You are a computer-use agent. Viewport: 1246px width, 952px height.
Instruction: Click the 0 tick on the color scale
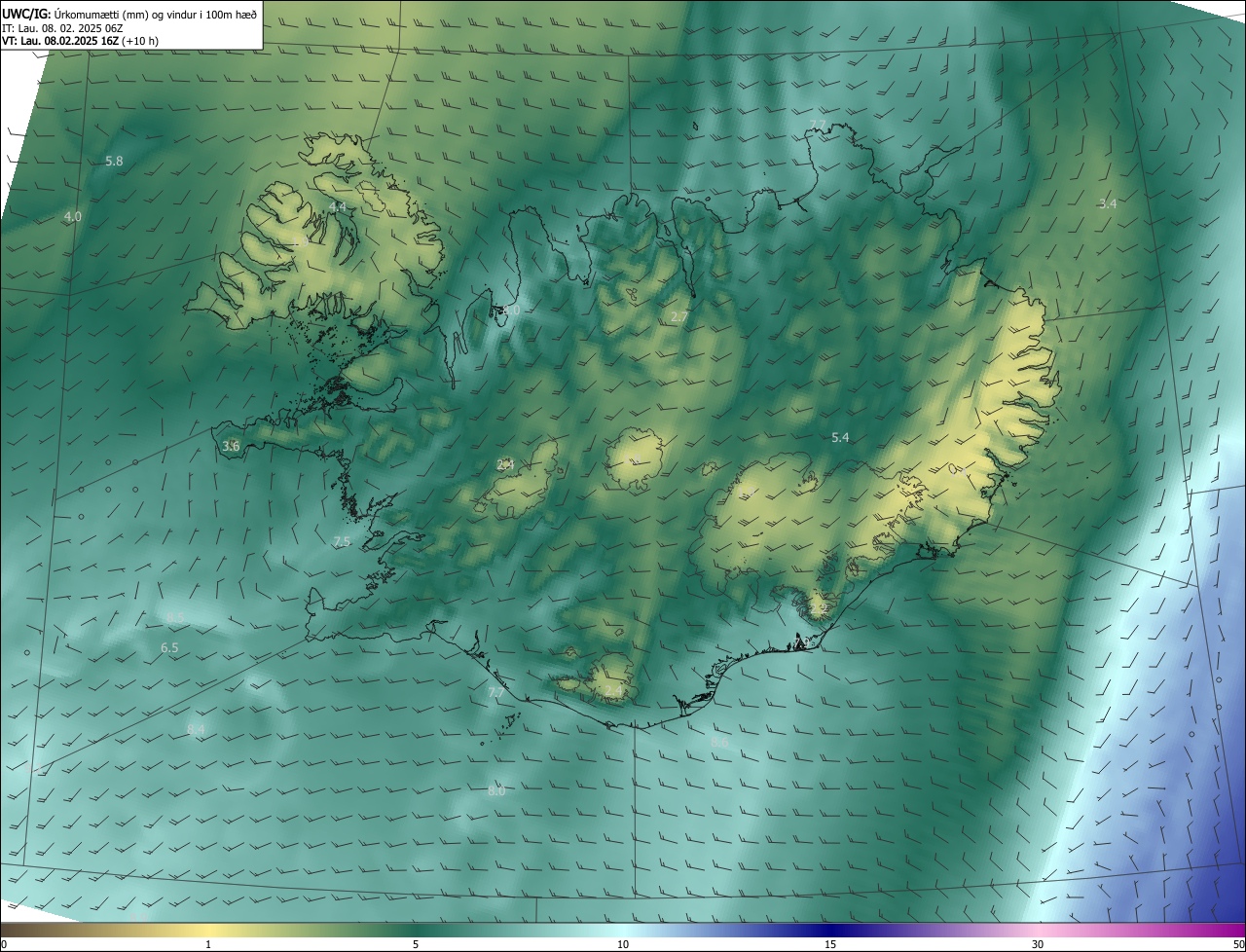[4, 944]
